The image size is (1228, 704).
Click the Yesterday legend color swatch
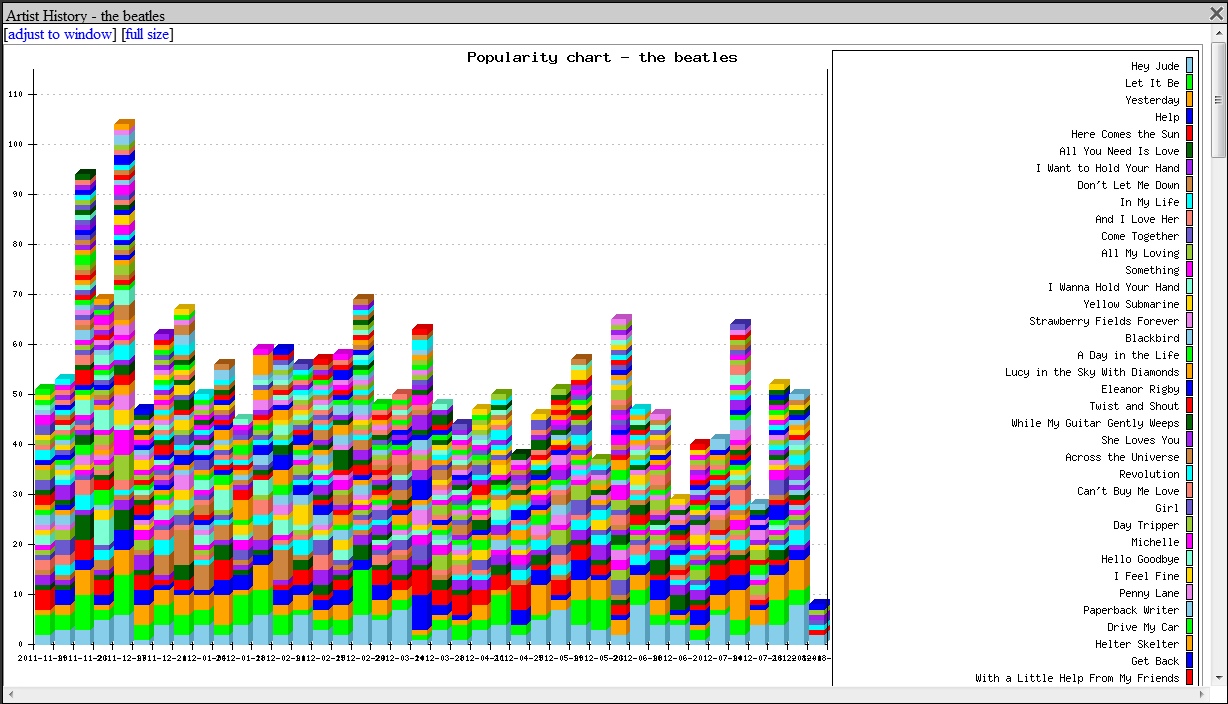pos(1189,100)
